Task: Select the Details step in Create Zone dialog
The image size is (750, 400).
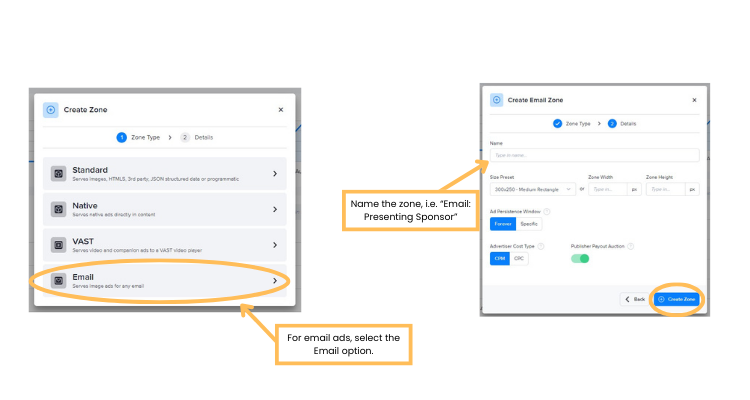Action: click(197, 137)
